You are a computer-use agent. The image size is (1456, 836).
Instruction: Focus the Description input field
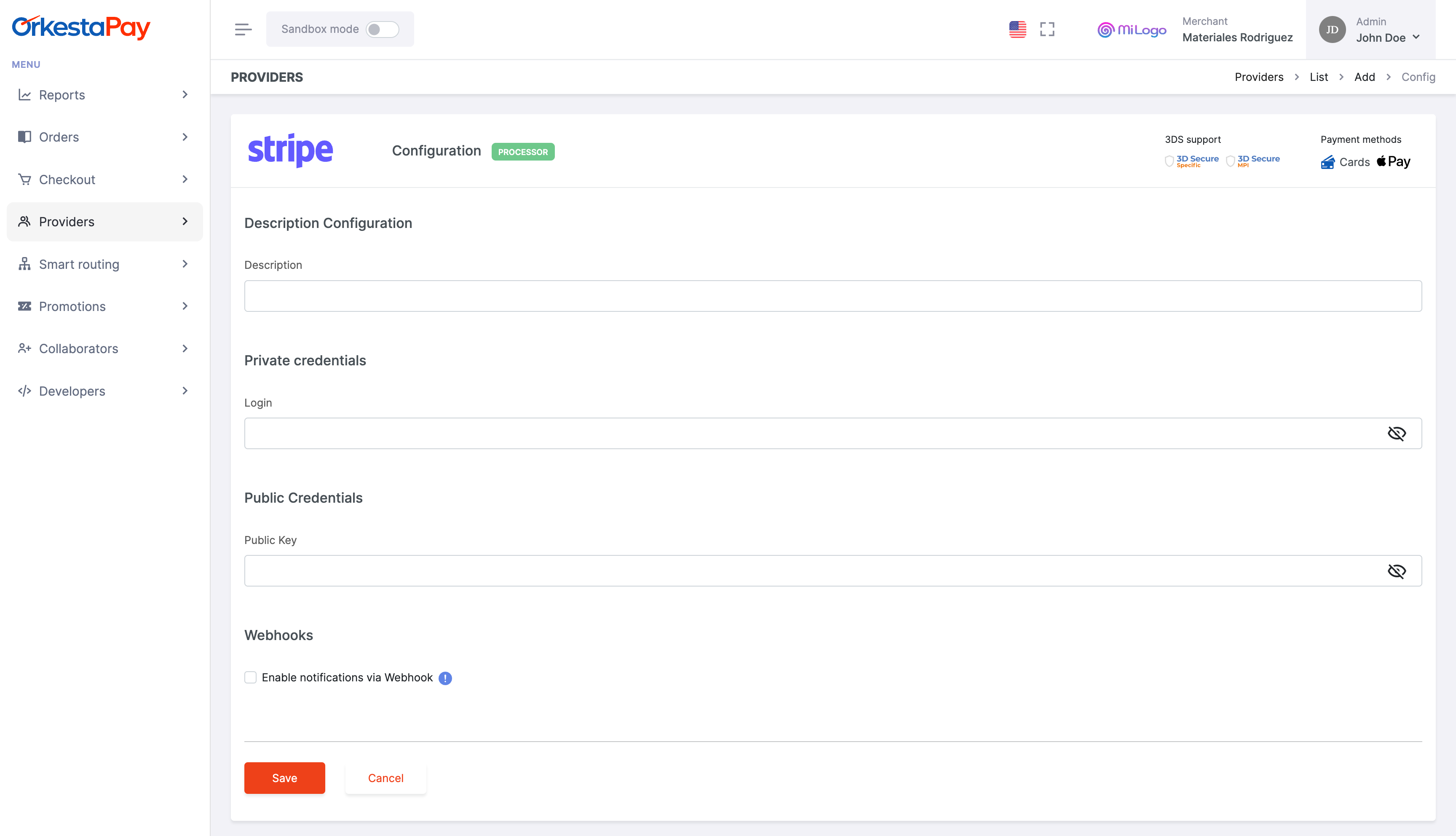coord(833,296)
